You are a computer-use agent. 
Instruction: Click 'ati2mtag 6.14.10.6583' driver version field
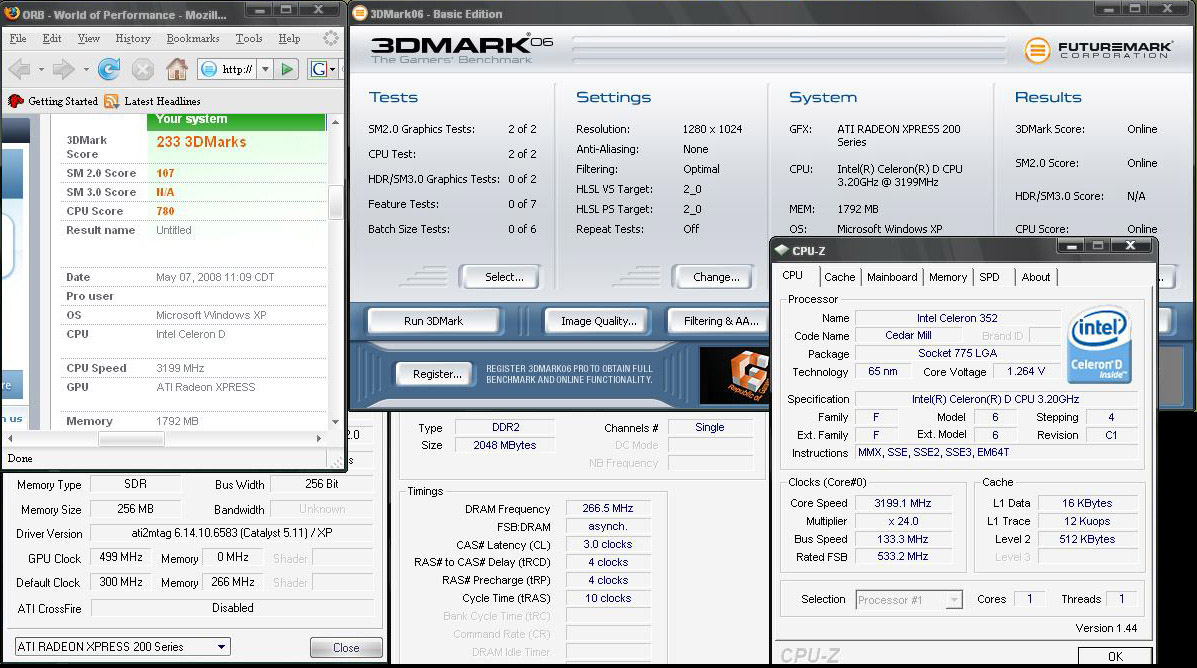232,533
